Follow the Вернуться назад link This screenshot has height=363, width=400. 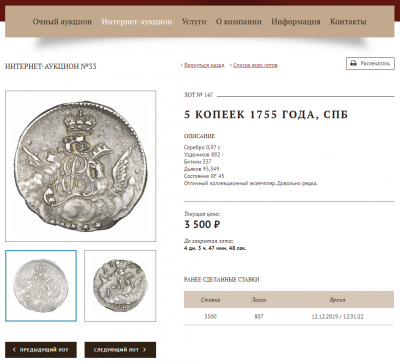(204, 65)
